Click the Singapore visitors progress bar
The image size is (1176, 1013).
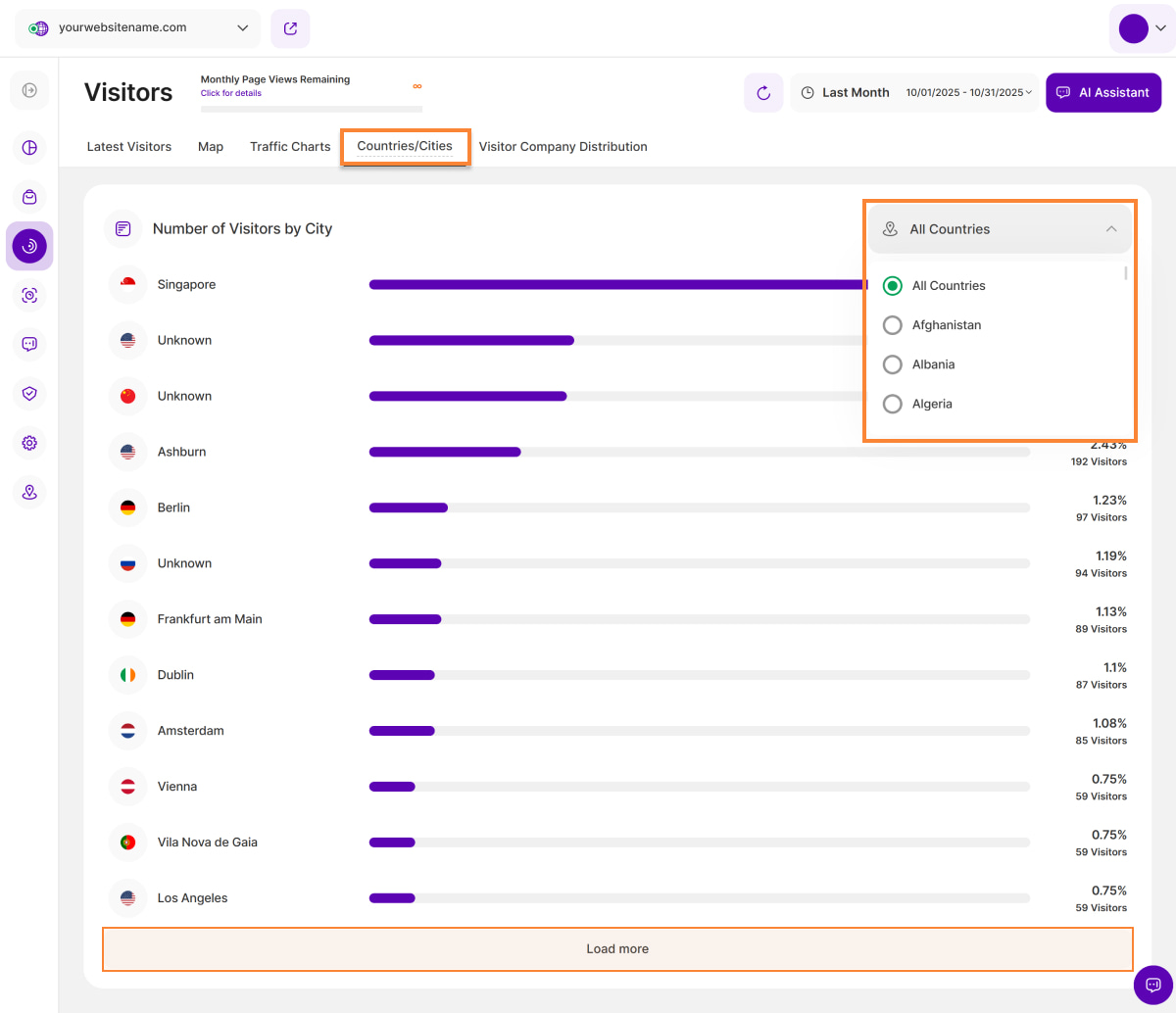click(617, 285)
